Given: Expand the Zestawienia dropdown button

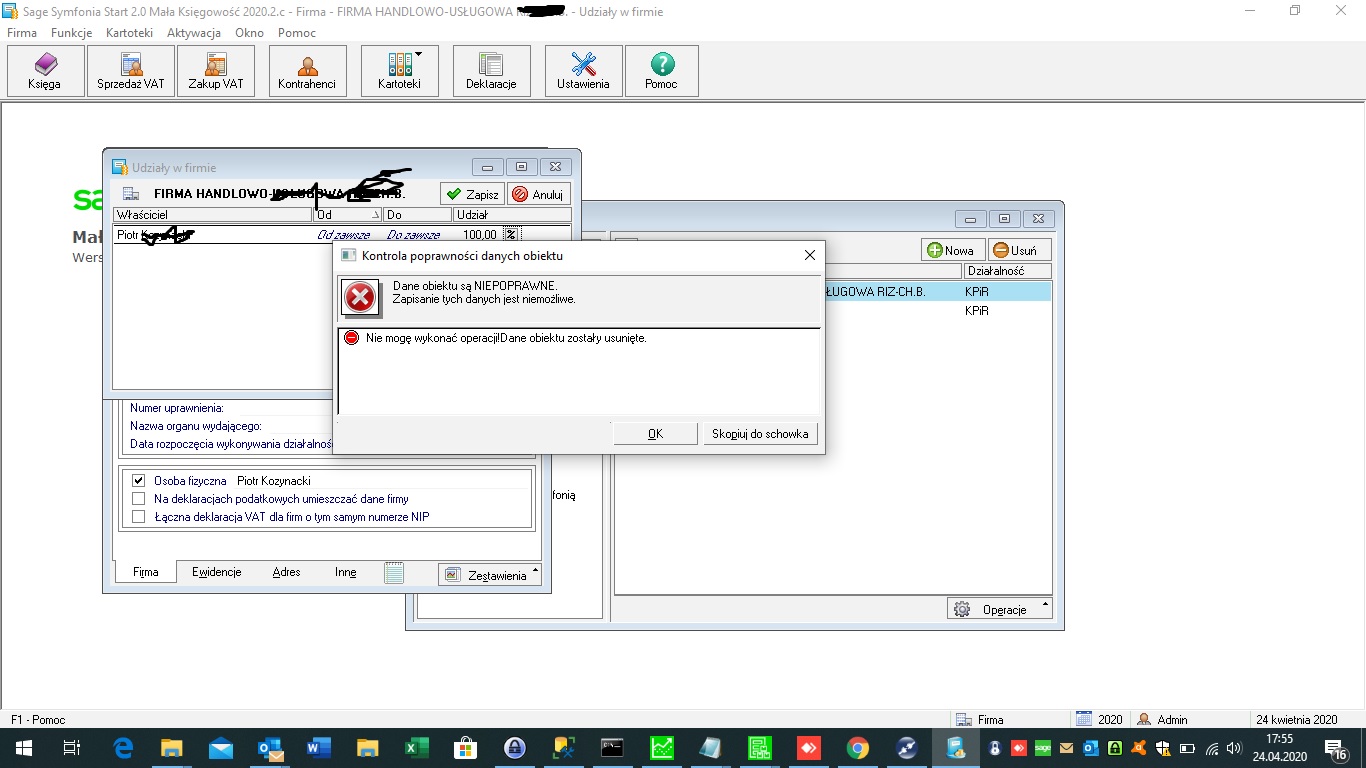Looking at the screenshot, I should (490, 575).
